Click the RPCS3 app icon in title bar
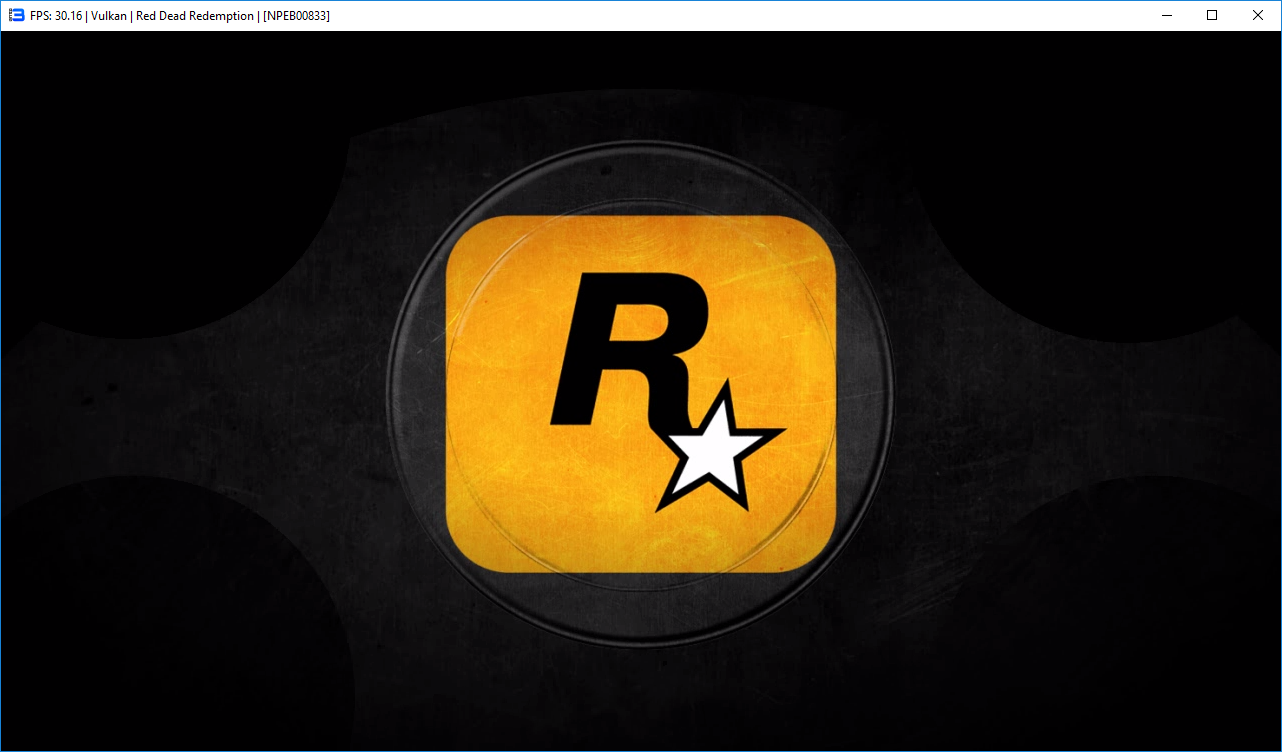This screenshot has height=752, width=1282. pyautogui.click(x=16, y=15)
